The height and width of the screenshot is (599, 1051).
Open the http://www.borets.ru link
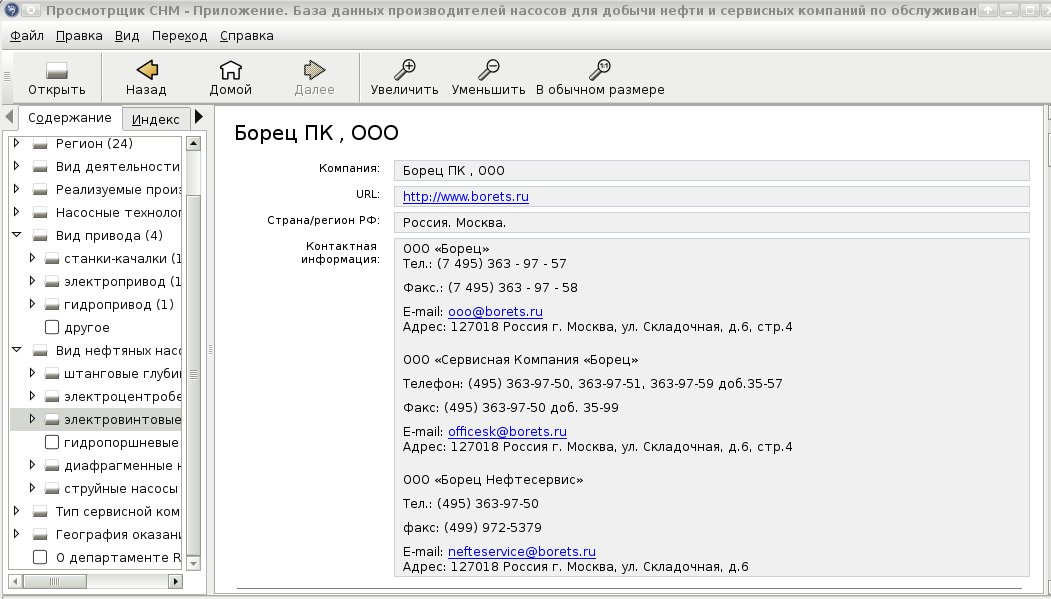[466, 197]
